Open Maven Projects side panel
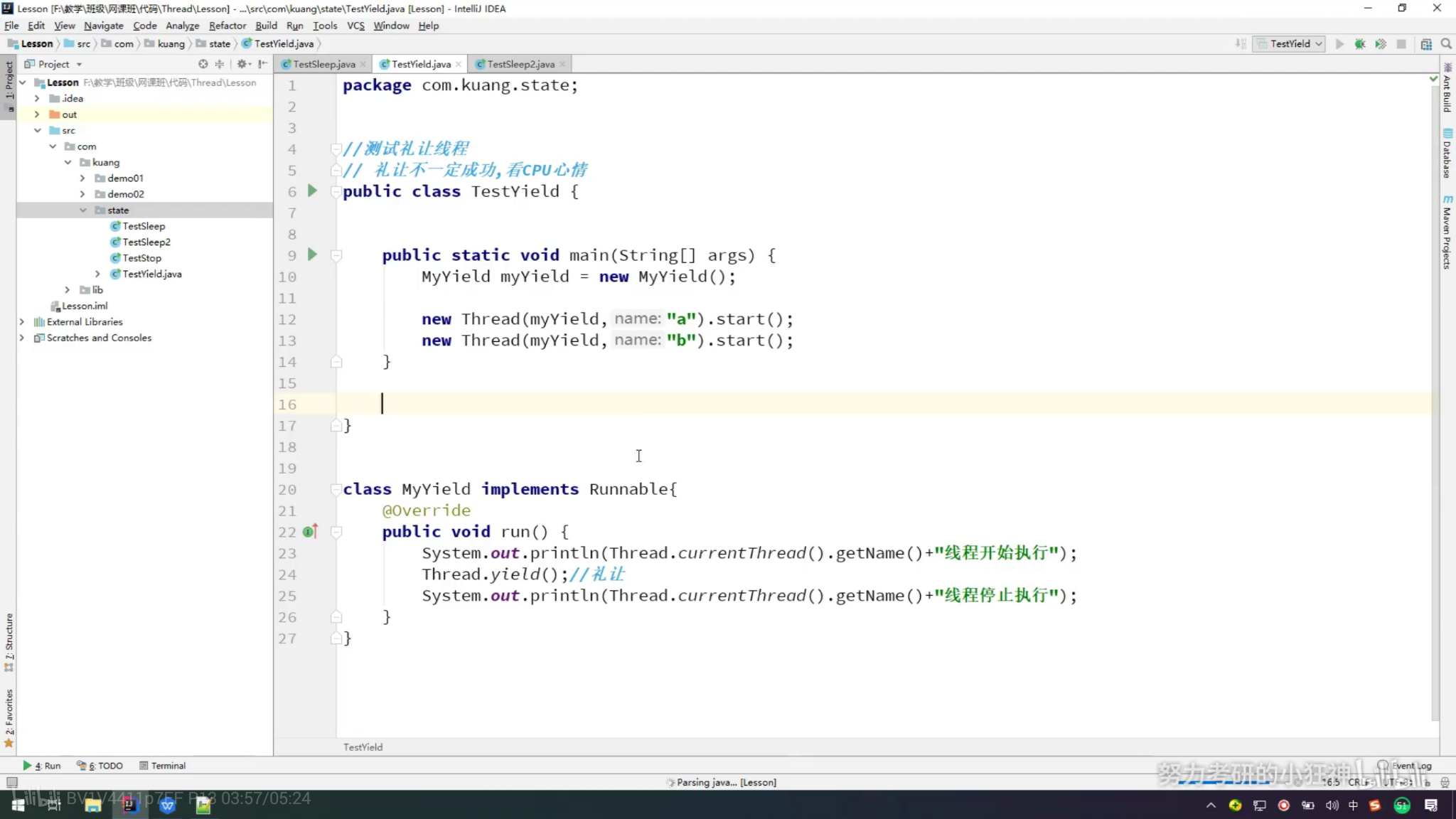Viewport: 1456px width, 819px height. coord(1447,232)
